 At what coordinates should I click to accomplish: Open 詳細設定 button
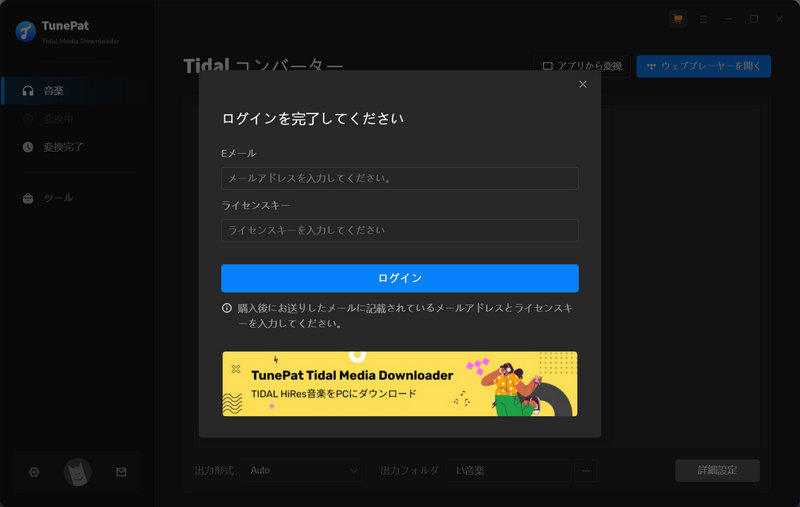point(717,470)
